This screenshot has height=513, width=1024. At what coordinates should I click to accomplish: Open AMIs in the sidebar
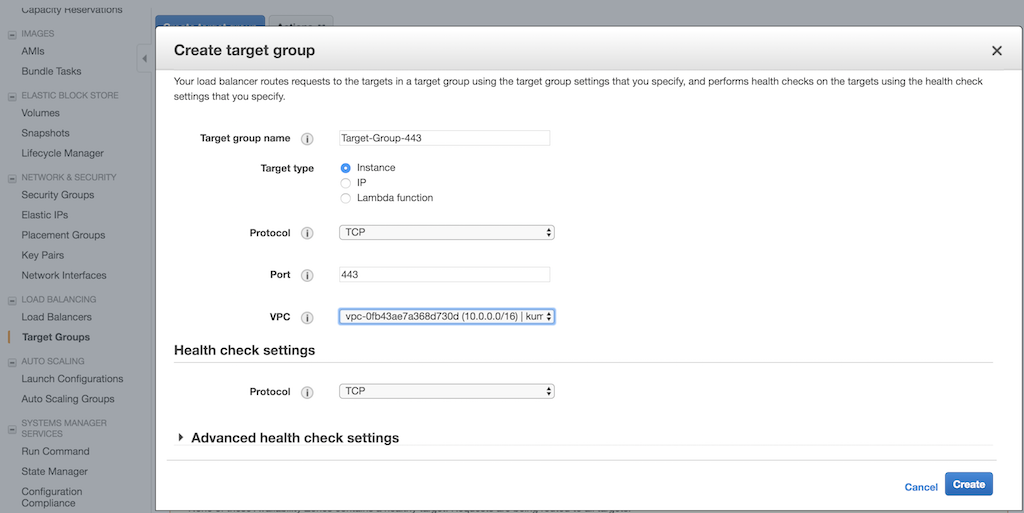[33, 51]
